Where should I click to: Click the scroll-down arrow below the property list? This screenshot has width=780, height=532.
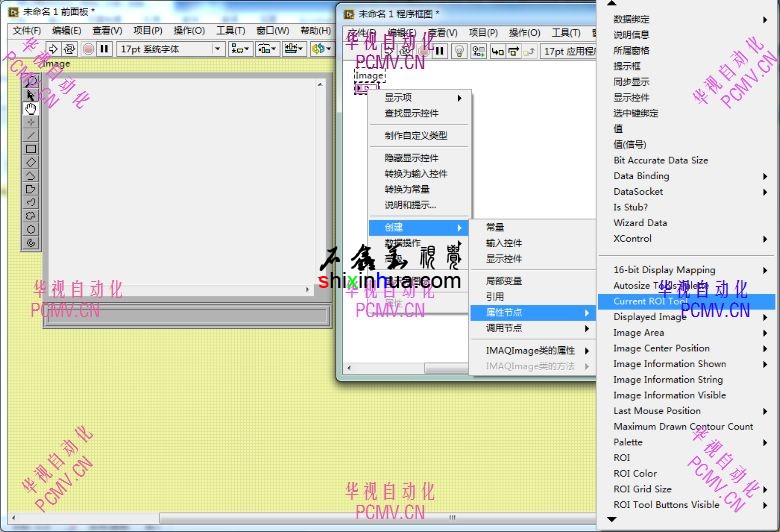click(x=612, y=520)
